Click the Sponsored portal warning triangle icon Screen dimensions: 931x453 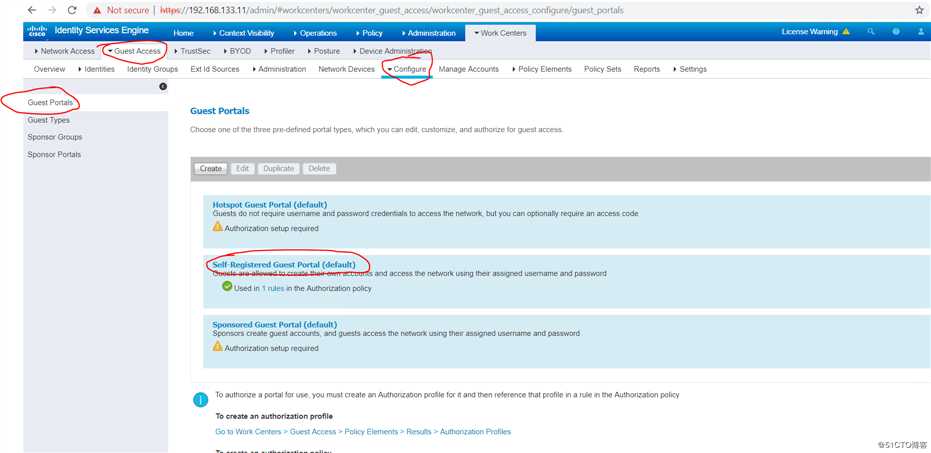point(218,347)
